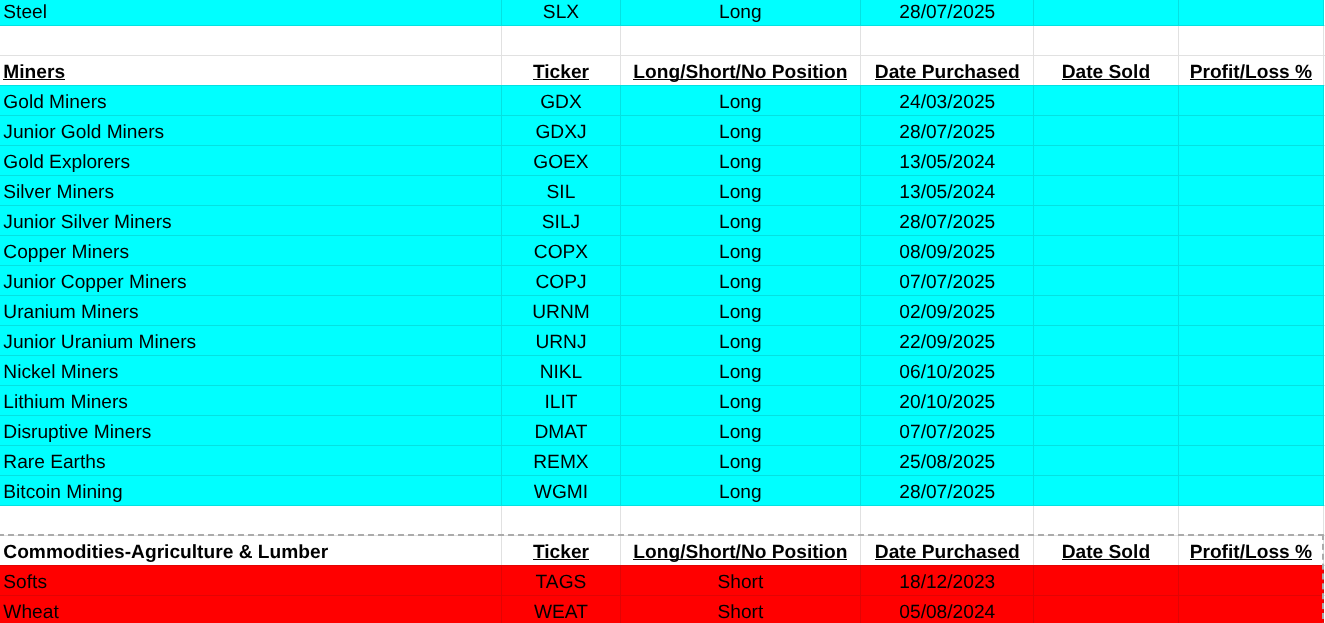
Task: Click the COPX ticker cell
Action: [560, 252]
